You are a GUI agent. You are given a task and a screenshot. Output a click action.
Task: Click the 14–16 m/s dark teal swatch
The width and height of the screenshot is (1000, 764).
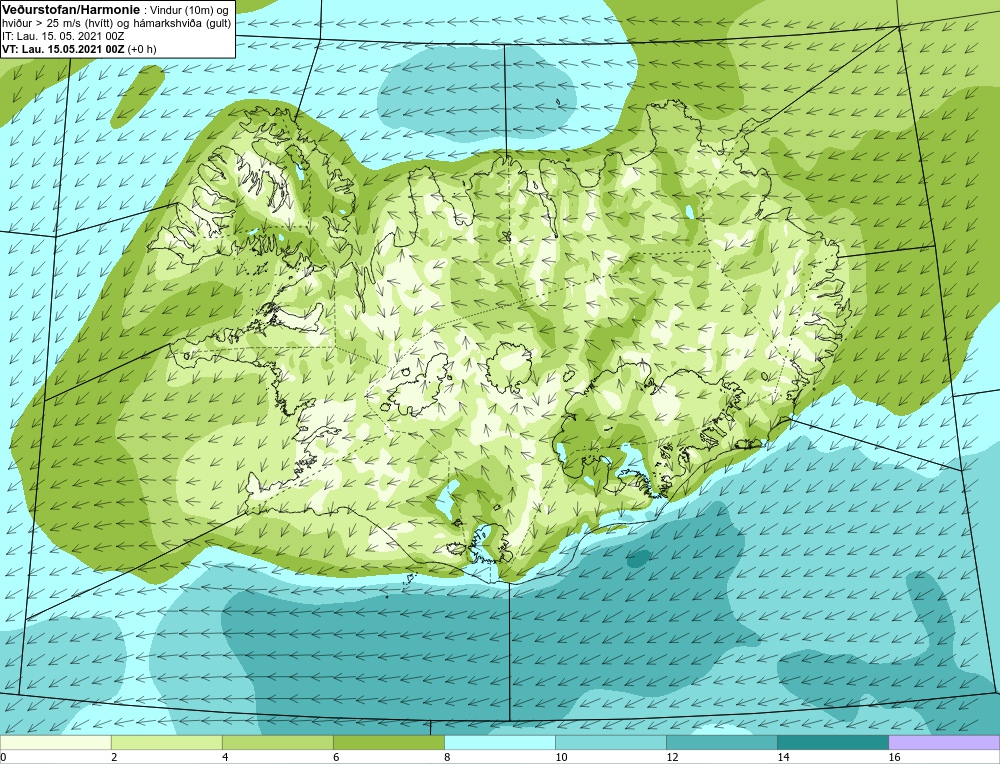pos(832,742)
